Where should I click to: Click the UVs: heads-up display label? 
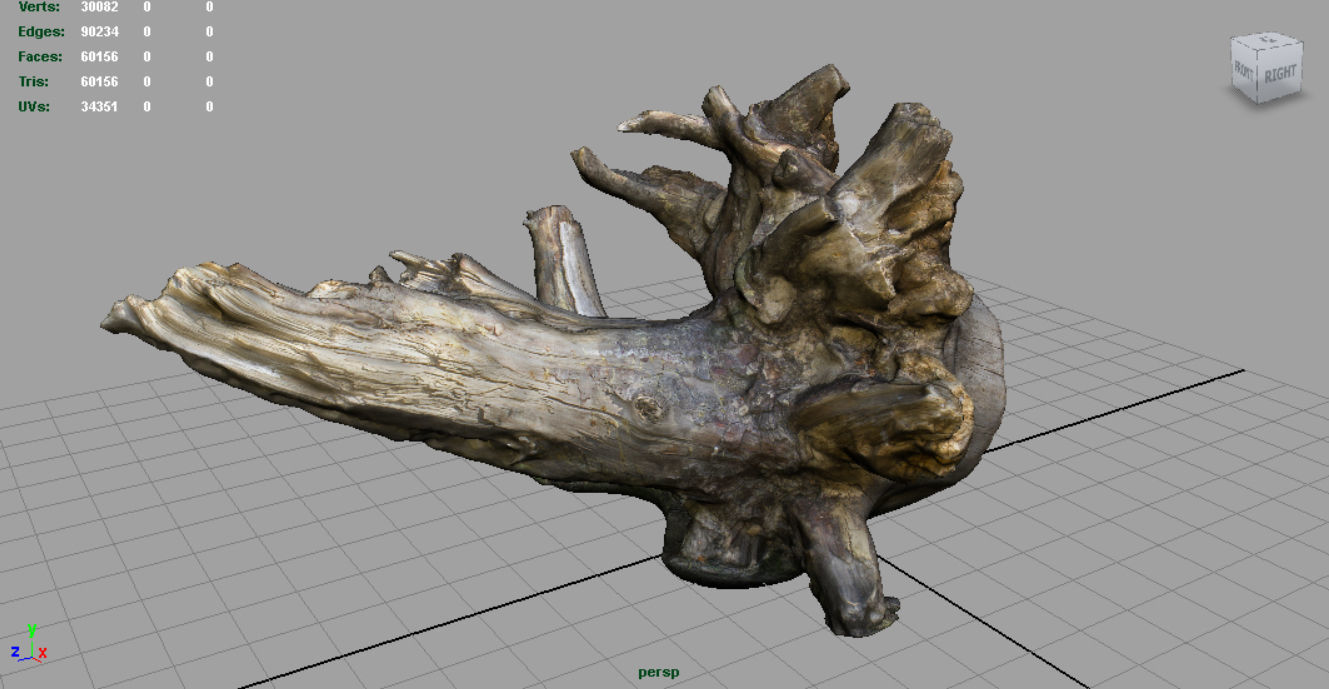[34, 107]
